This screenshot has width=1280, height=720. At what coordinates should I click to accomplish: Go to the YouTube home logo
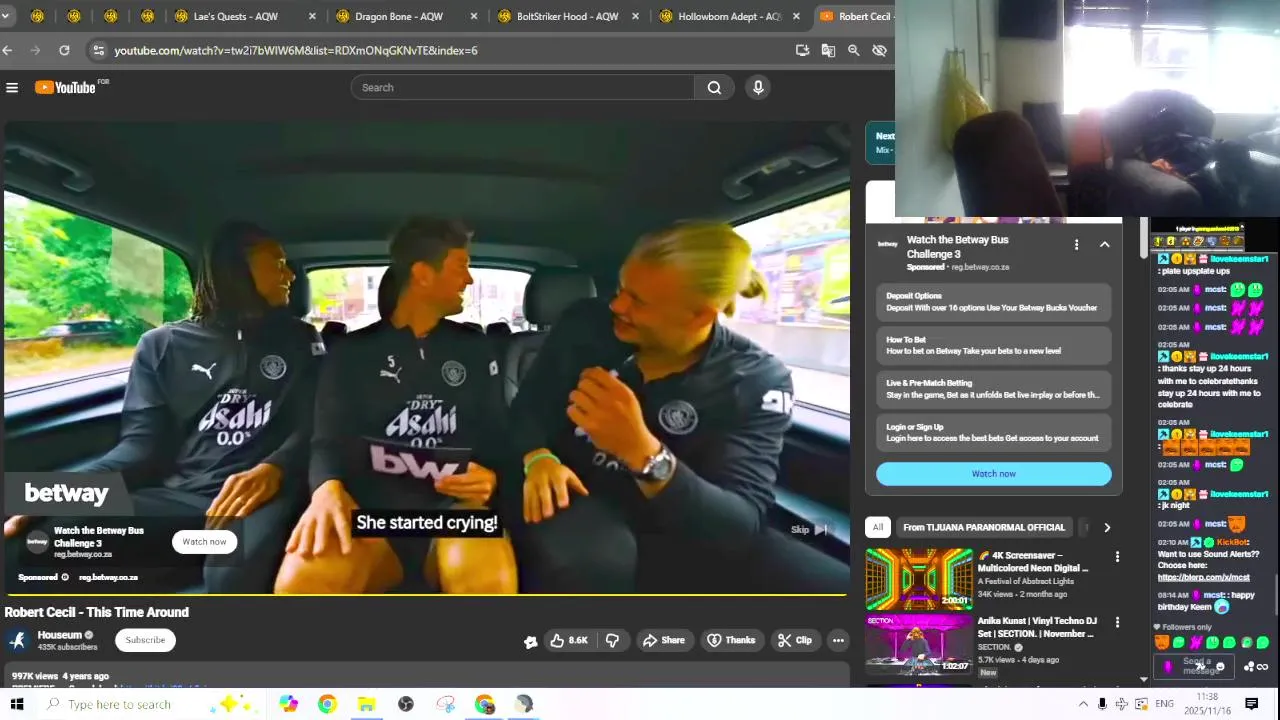coord(66,88)
